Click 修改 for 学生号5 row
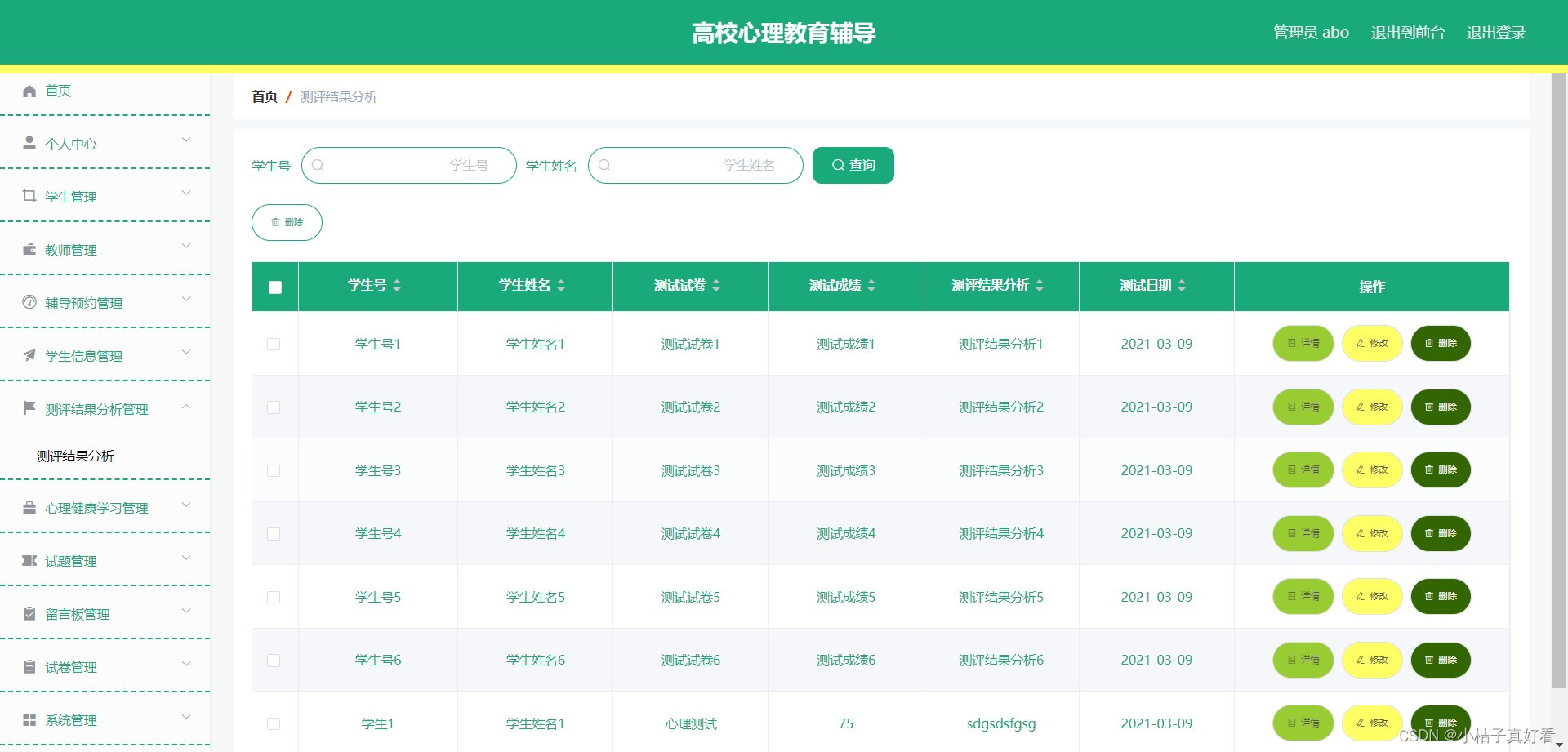Viewport: 1568px width, 752px height. point(1372,596)
